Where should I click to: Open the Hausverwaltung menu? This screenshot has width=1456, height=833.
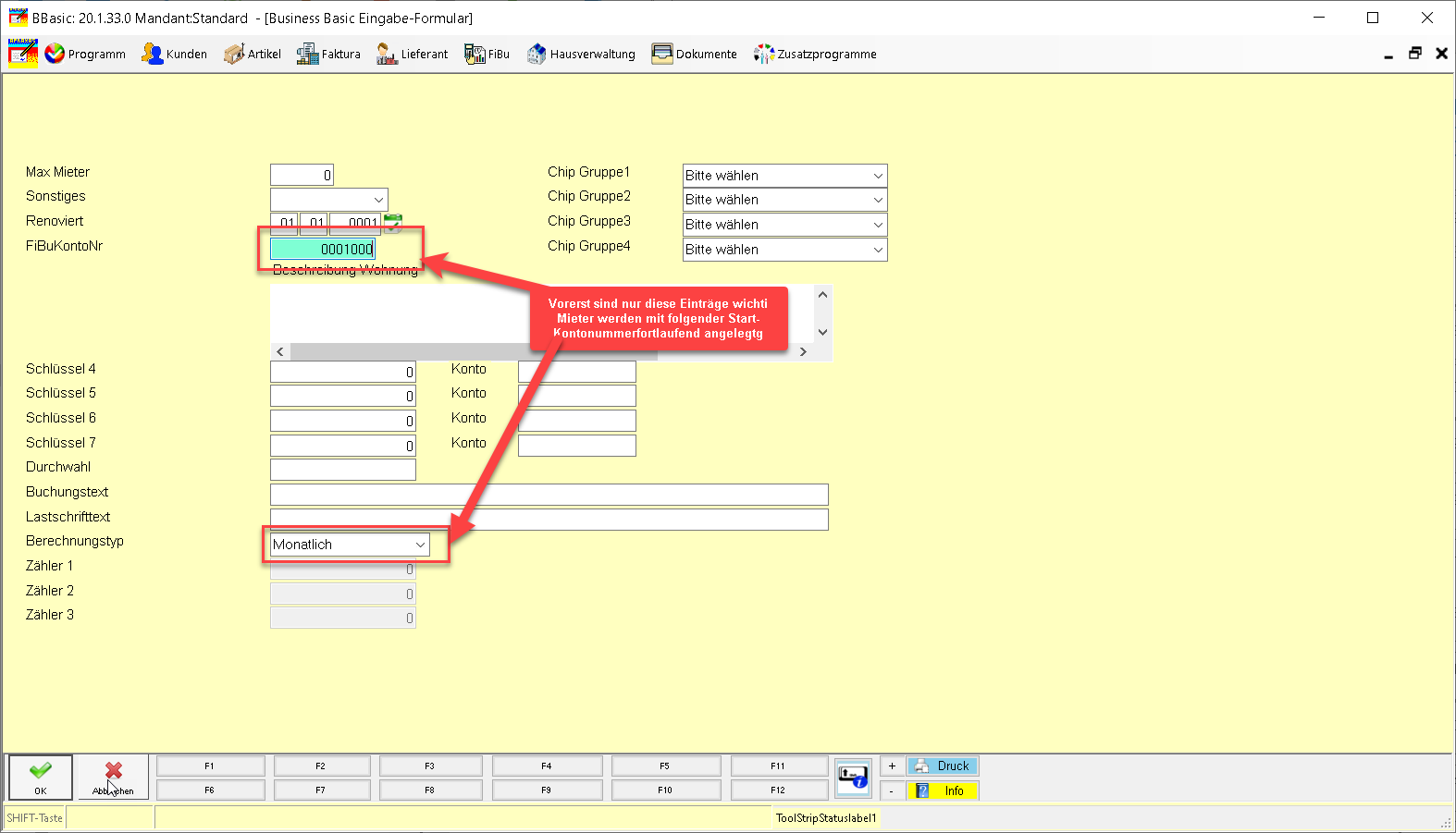click(581, 54)
